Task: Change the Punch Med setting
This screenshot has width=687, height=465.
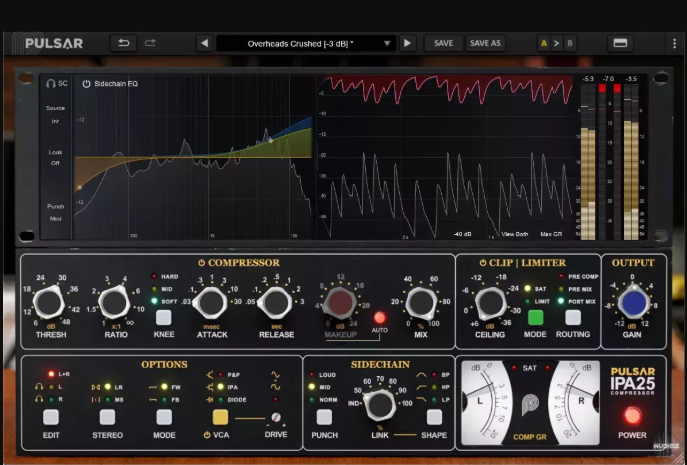Action: pyautogui.click(x=56, y=213)
